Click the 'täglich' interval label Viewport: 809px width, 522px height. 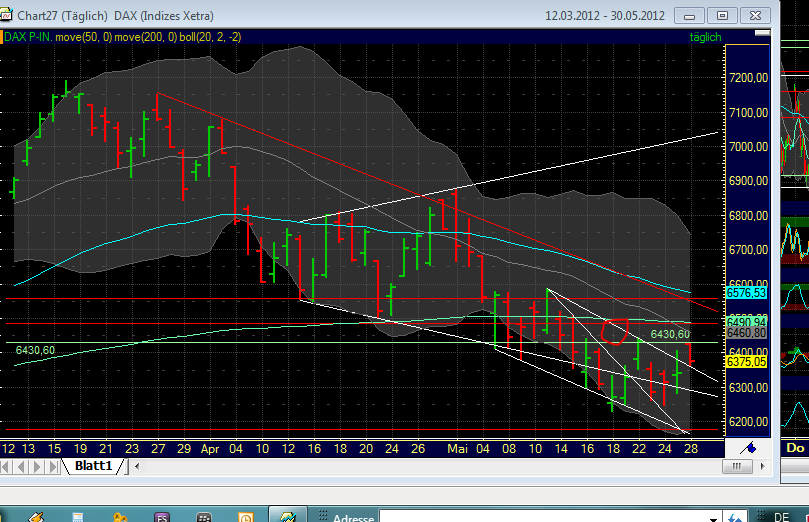[705, 37]
